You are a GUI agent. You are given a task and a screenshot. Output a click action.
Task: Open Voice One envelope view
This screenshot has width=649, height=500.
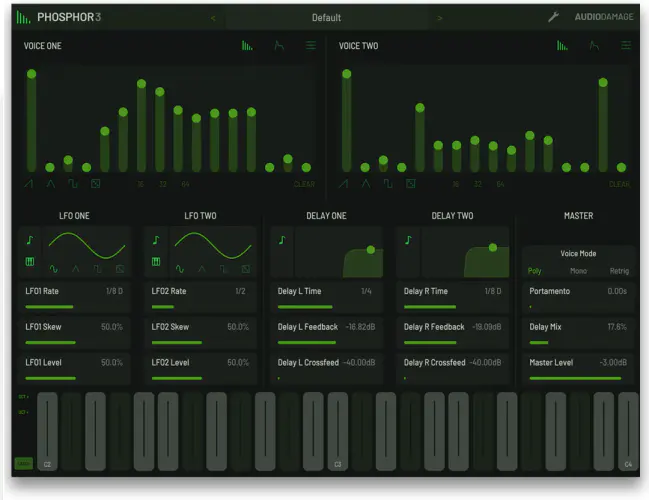point(279,46)
